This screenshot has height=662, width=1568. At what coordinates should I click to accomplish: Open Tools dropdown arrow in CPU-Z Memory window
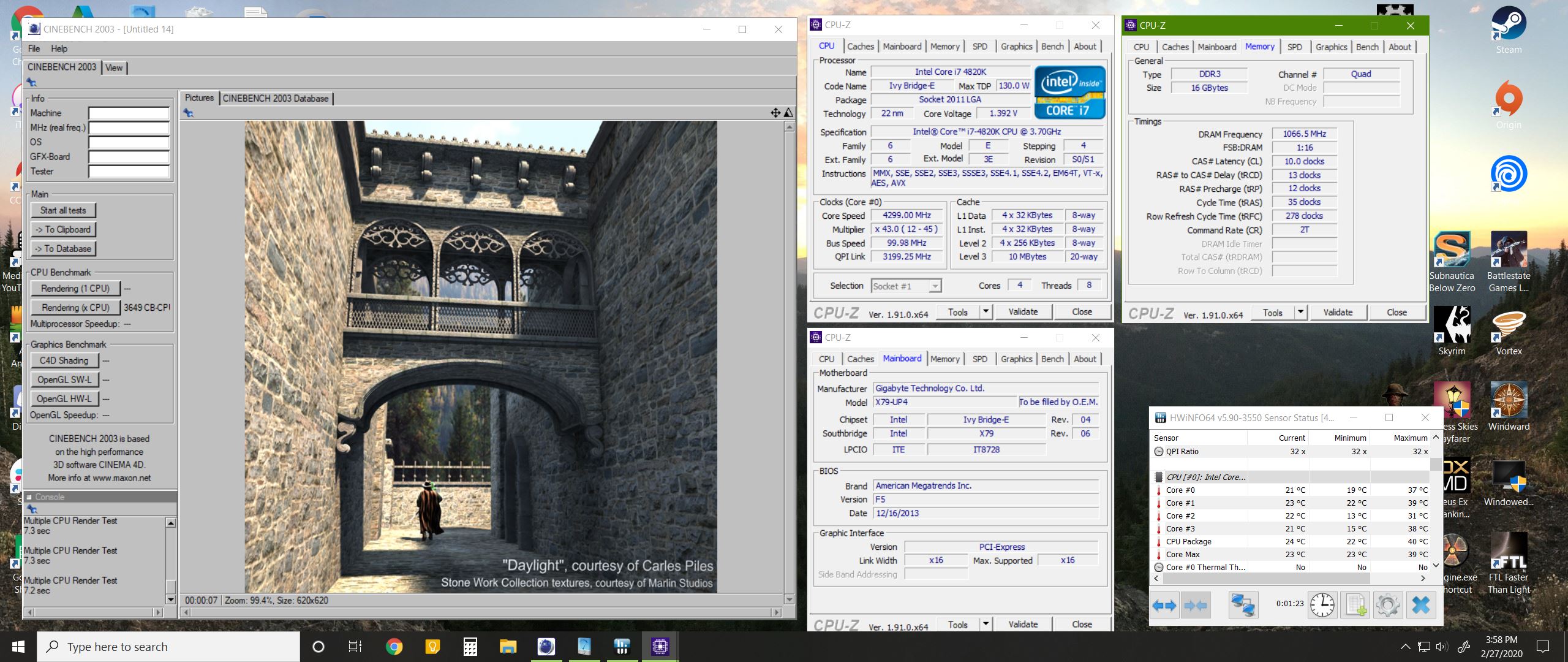click(1300, 312)
